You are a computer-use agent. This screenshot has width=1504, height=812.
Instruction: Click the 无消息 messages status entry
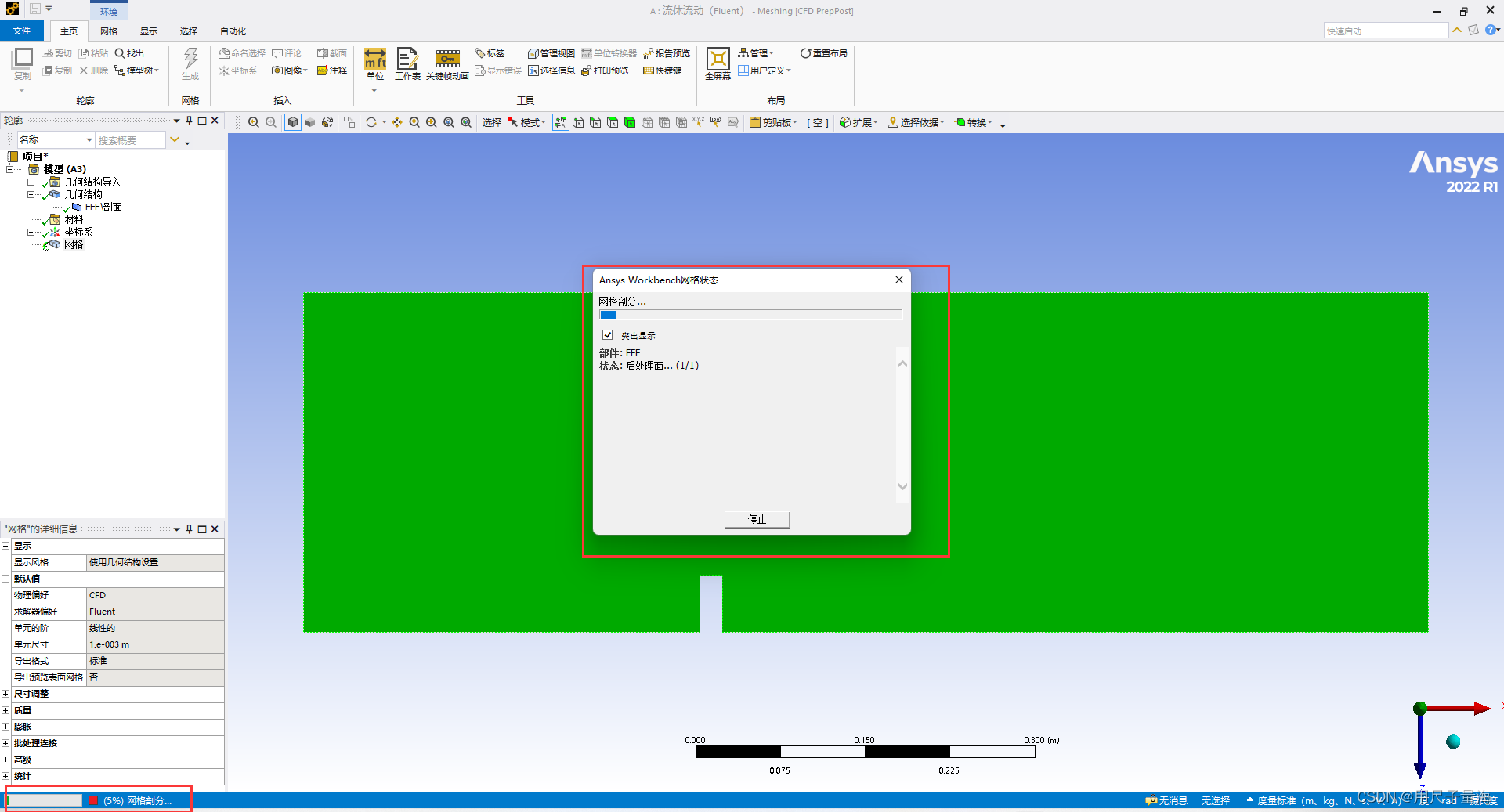coord(1166,800)
